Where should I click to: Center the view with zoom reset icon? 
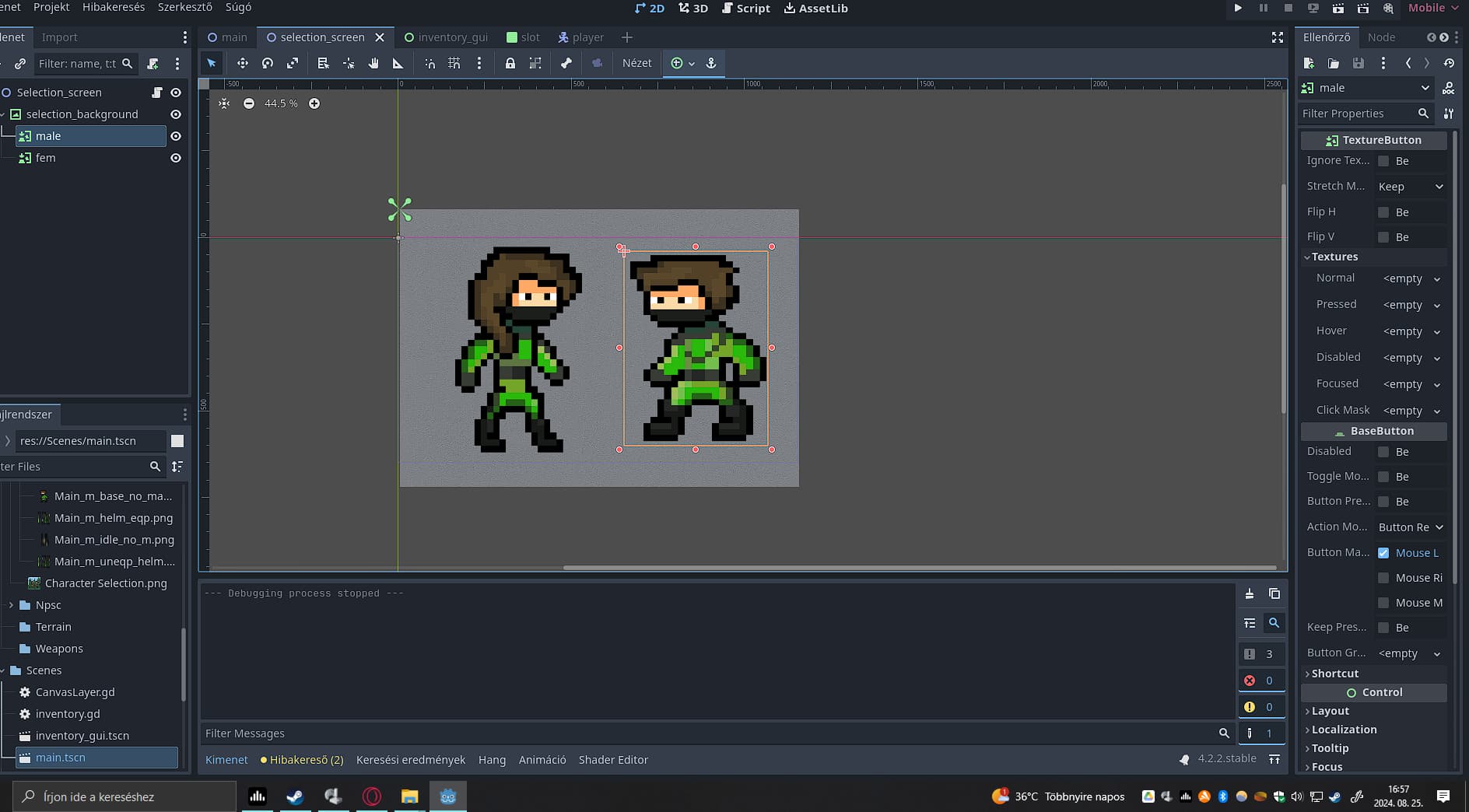(224, 103)
